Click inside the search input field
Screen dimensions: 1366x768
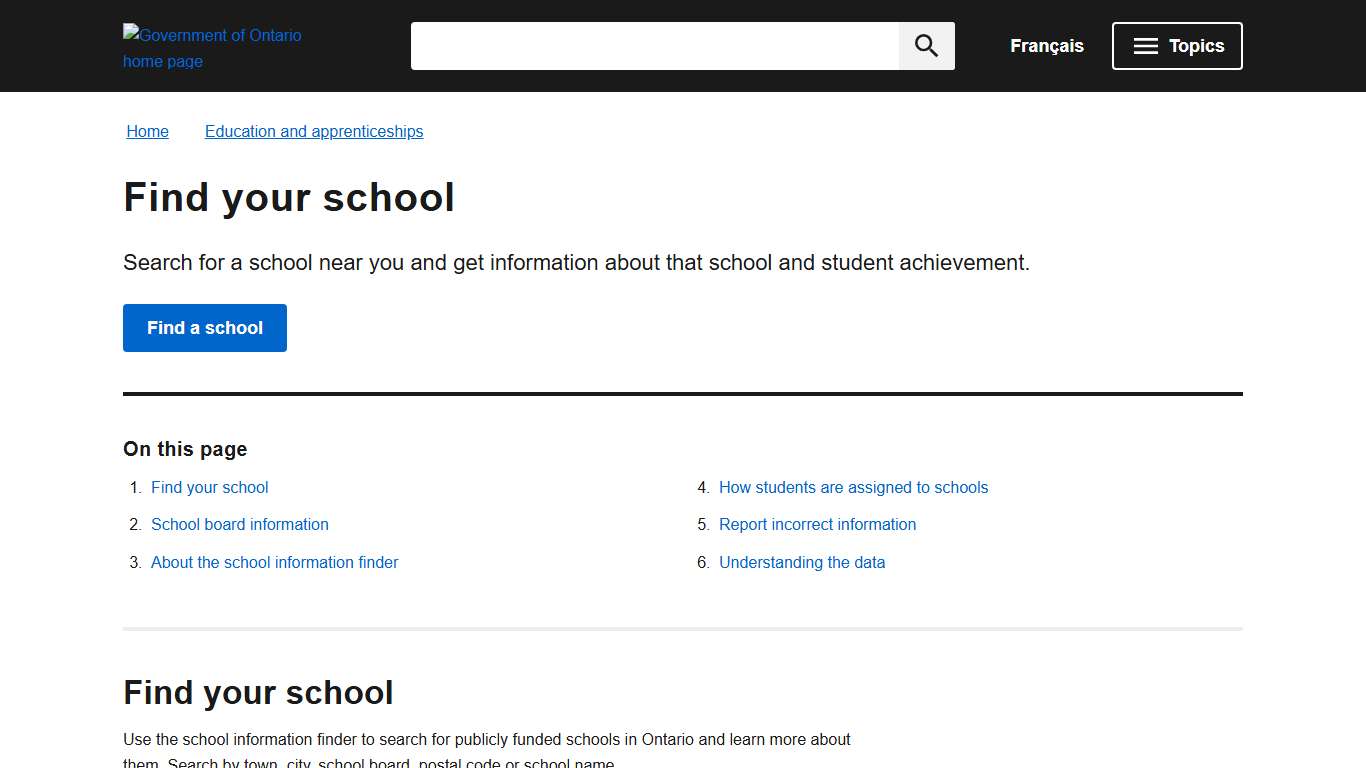point(655,45)
